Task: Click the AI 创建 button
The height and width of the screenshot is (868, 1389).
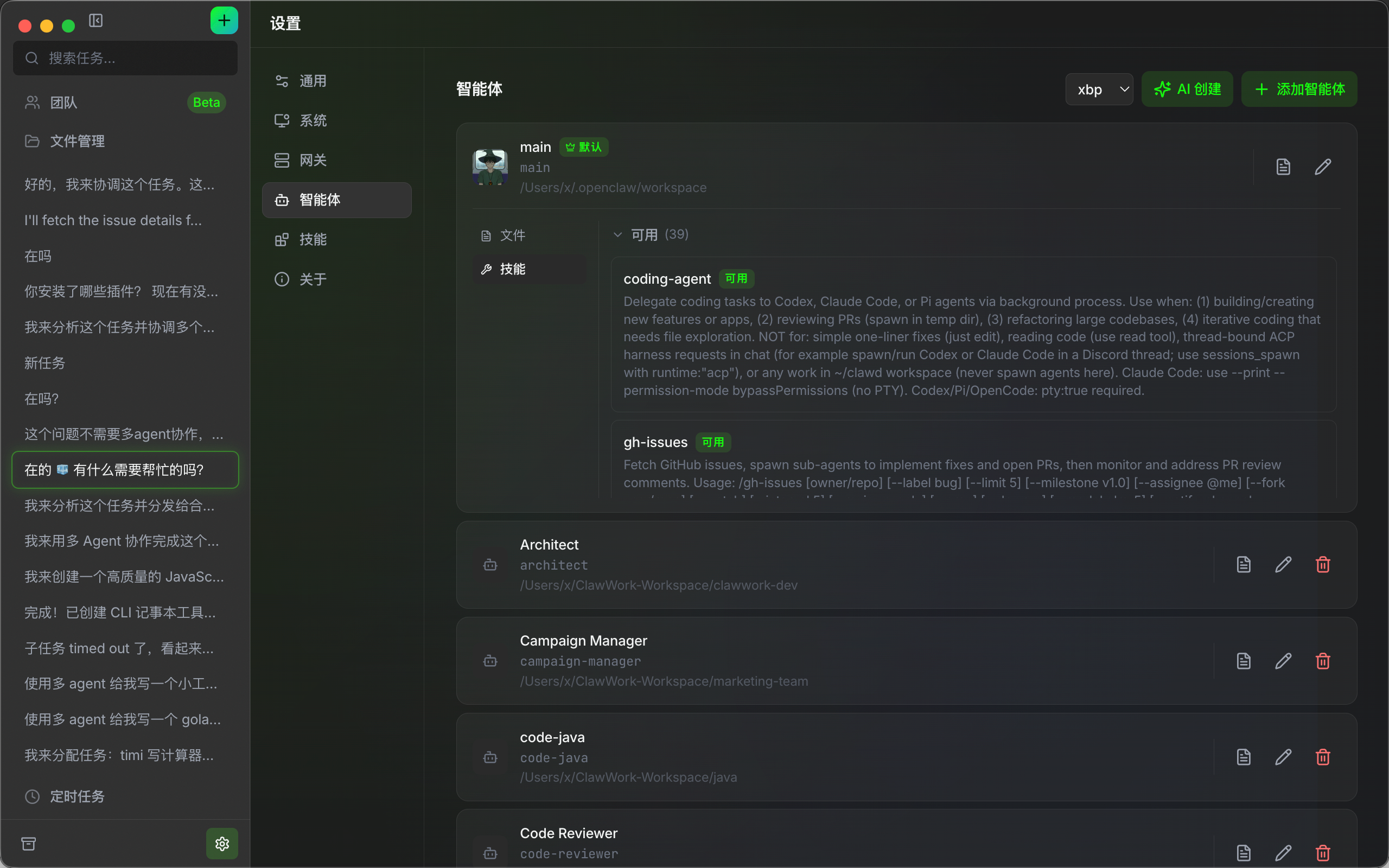Action: 1187,89
